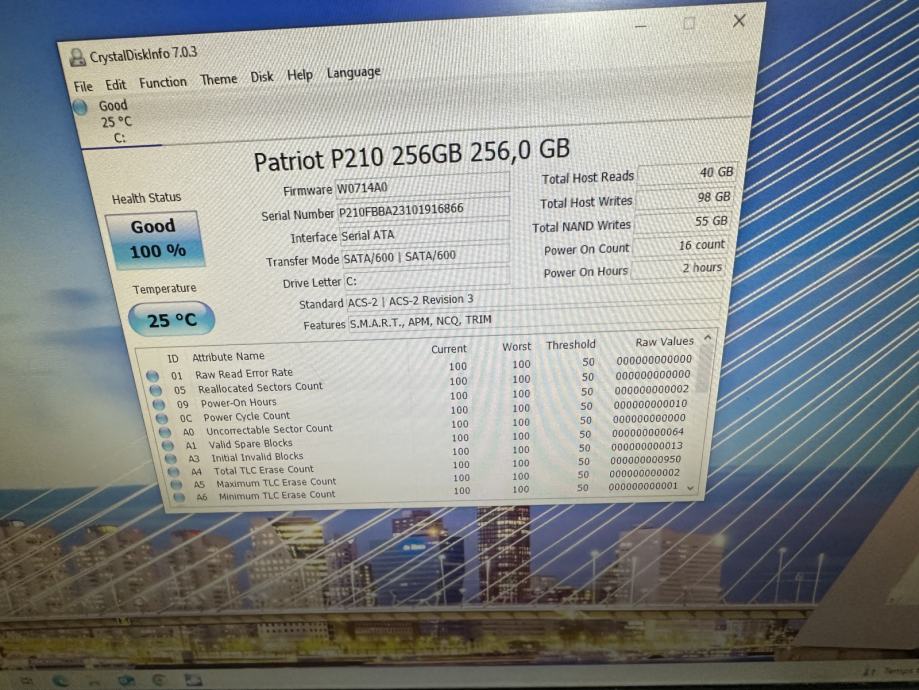The width and height of the screenshot is (919, 690).
Task: Click the CrystalDiskInfo title bar app icon
Action: pos(77,57)
